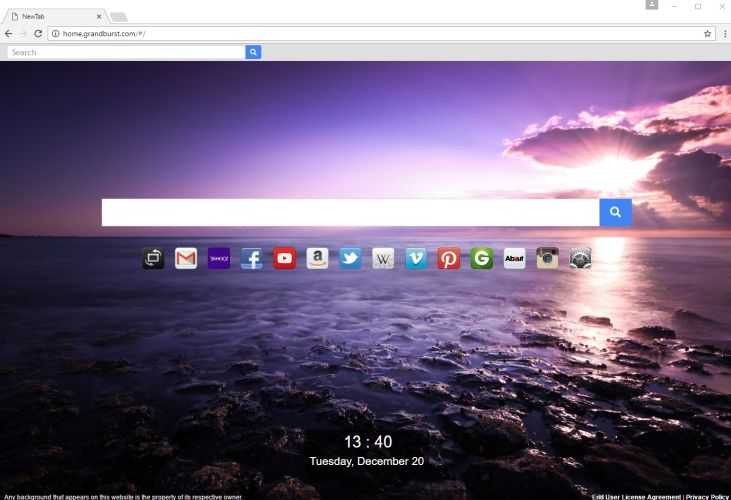This screenshot has height=500, width=731.
Task: Open the Wikipedia shortcut icon
Action: coord(383,258)
